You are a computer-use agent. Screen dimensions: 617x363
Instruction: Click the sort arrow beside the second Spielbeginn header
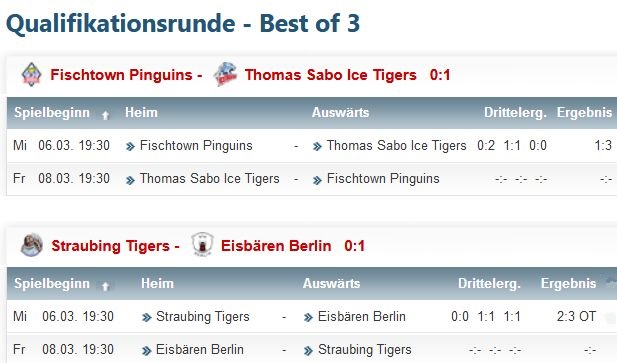[105, 286]
